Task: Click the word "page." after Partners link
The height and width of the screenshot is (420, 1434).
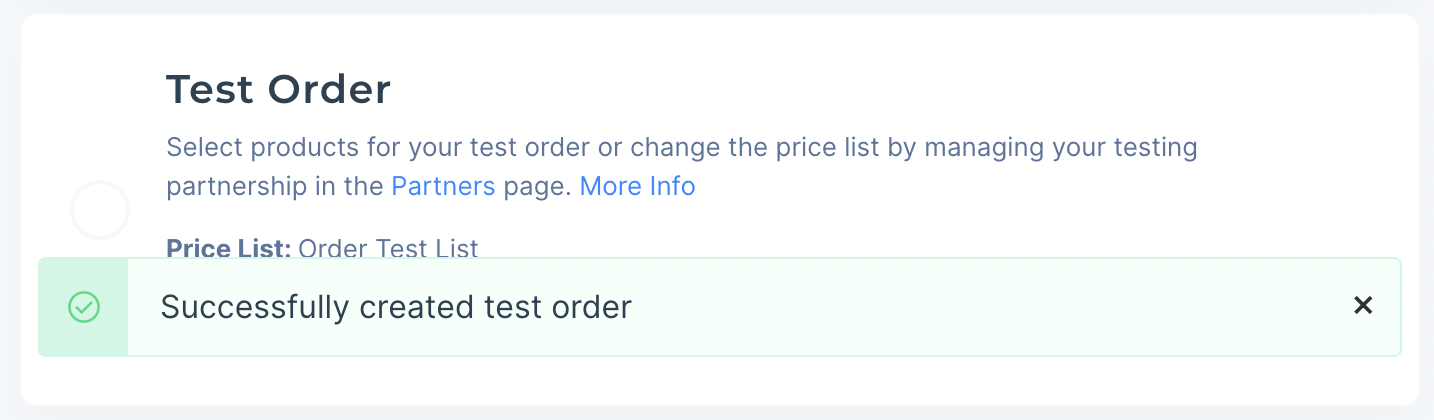Action: pyautogui.click(x=537, y=186)
